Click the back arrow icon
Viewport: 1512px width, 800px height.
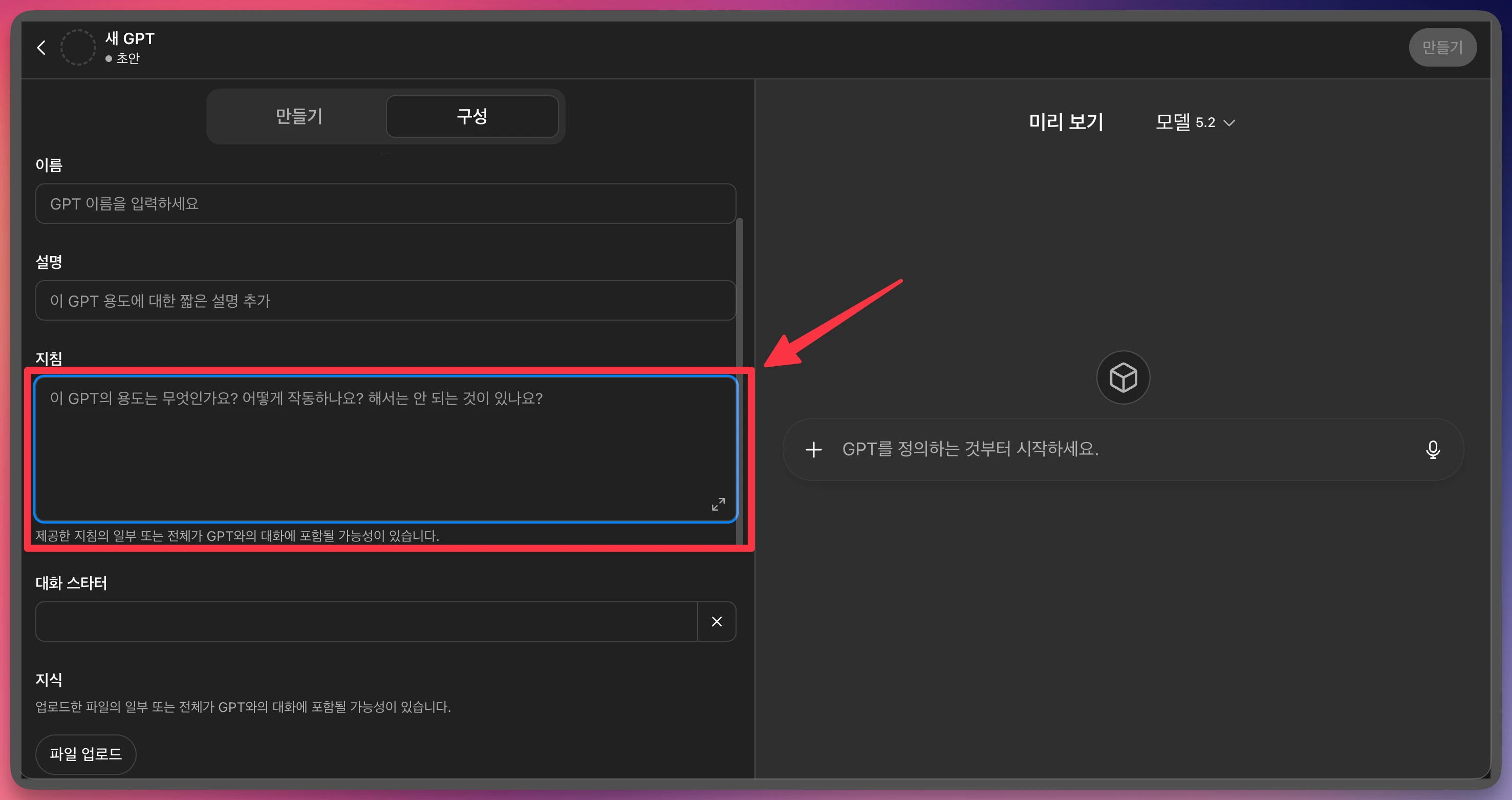coord(41,48)
